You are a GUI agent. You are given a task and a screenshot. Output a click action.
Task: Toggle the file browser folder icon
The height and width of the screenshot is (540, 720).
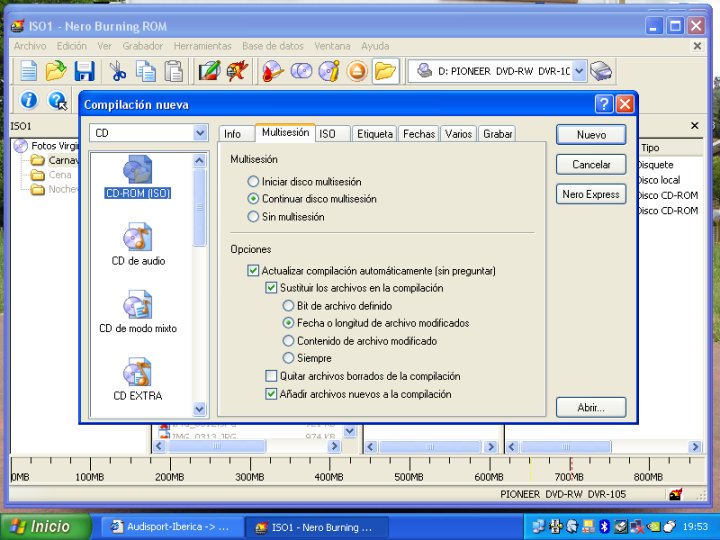click(x=385, y=72)
